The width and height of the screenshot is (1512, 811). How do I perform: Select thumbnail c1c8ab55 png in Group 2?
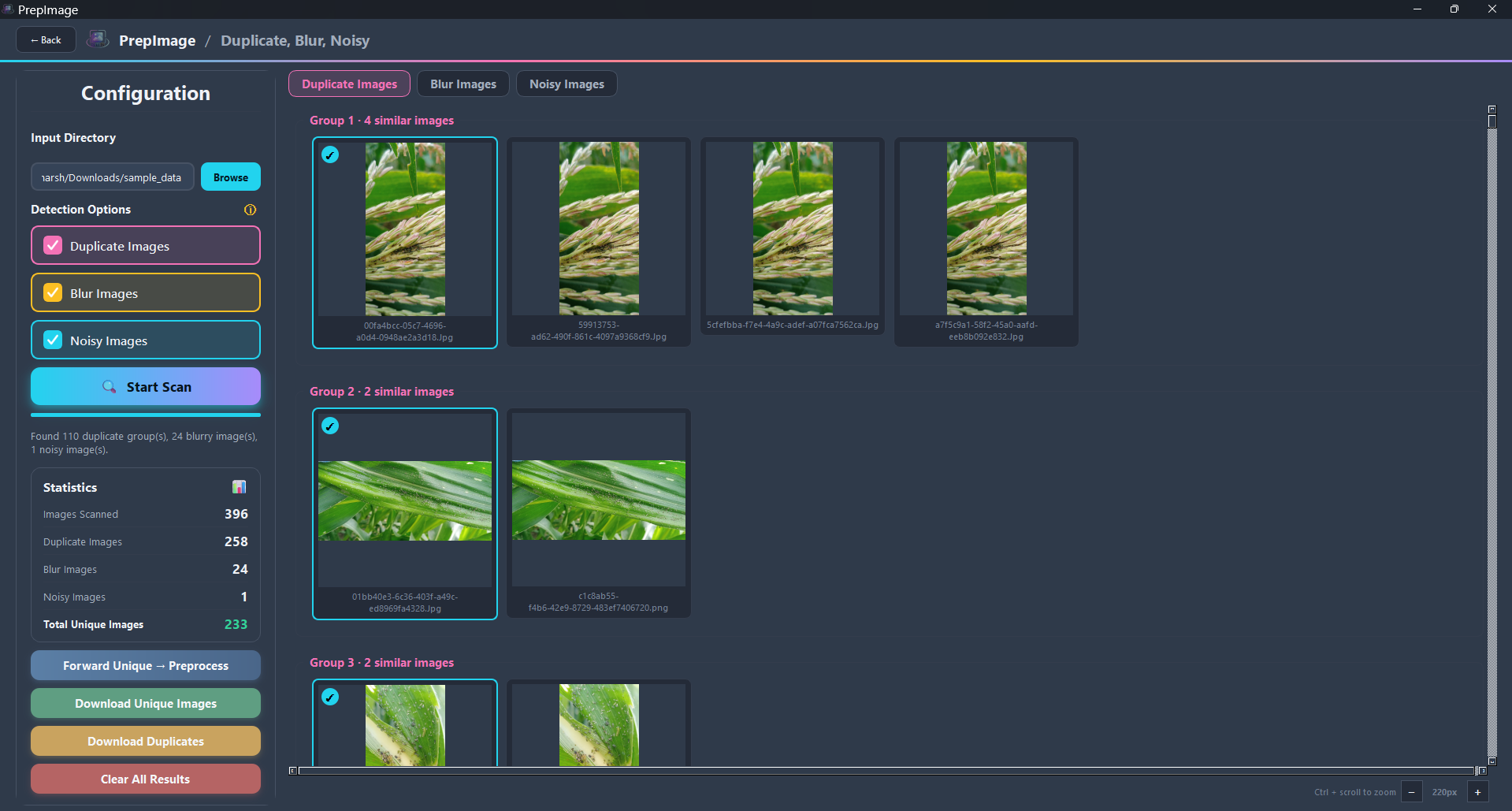[599, 513]
